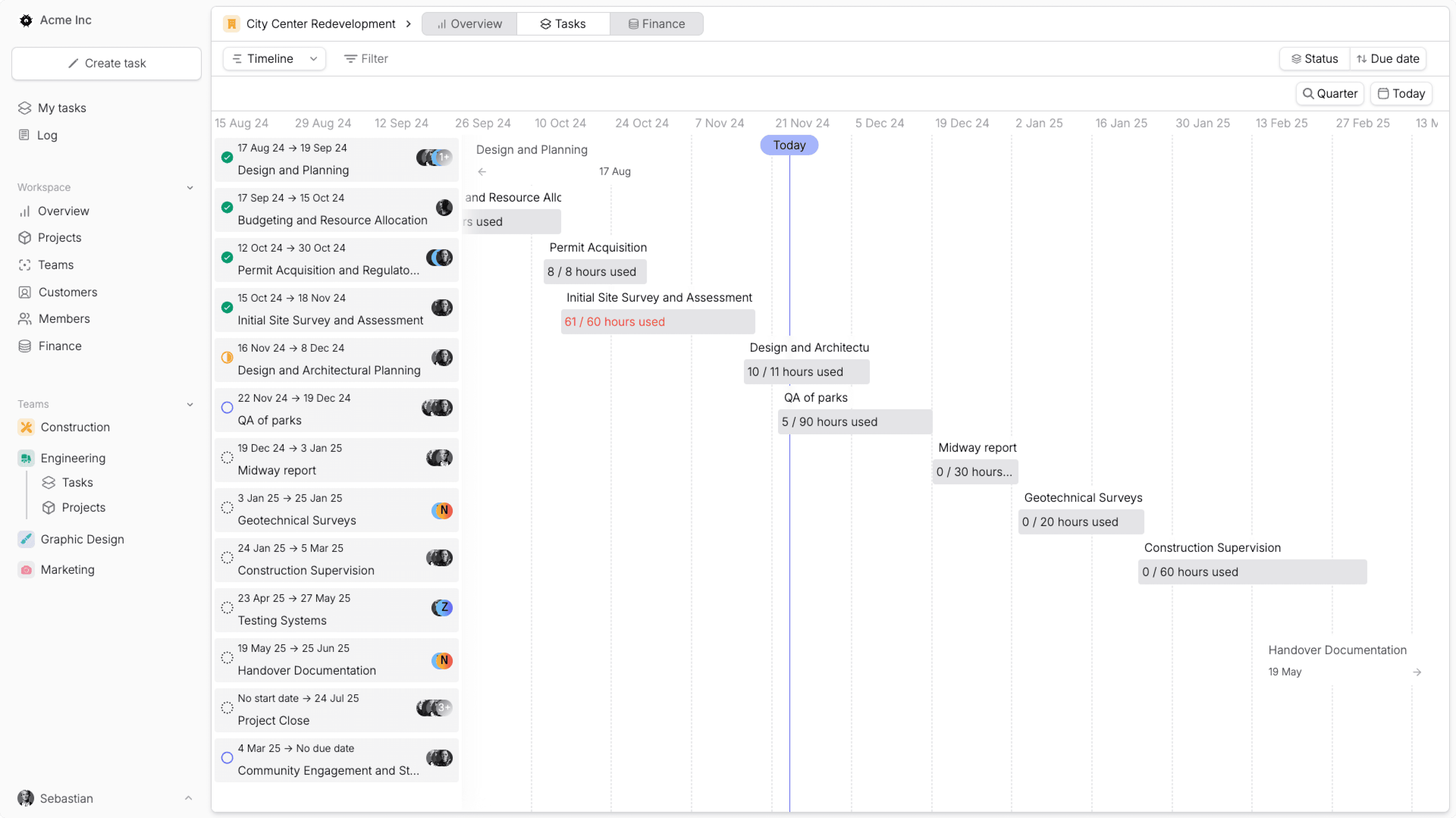The height and width of the screenshot is (818, 1456).
Task: Open the Testing Systems task
Action: (336, 610)
